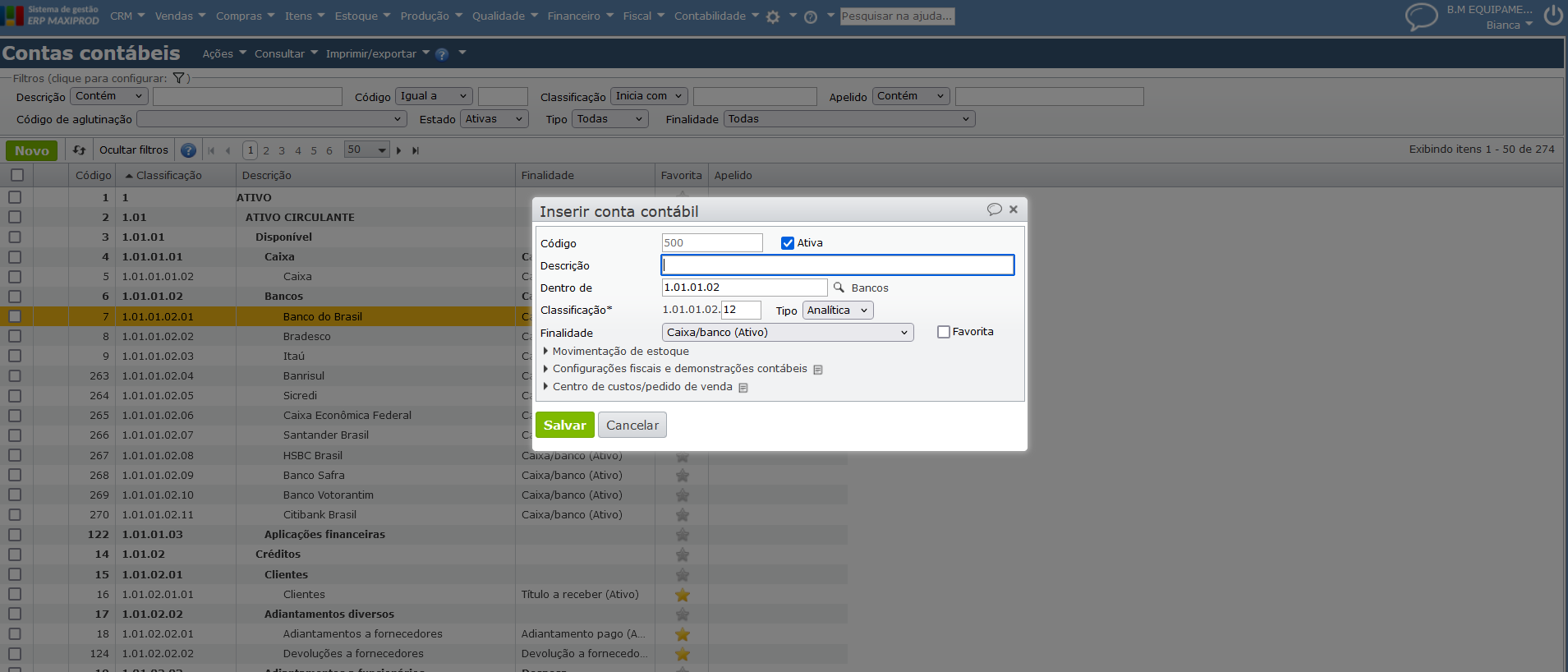Open the Finalidade dropdown in dialog
Screen dimensions: 1568x672
[787, 333]
